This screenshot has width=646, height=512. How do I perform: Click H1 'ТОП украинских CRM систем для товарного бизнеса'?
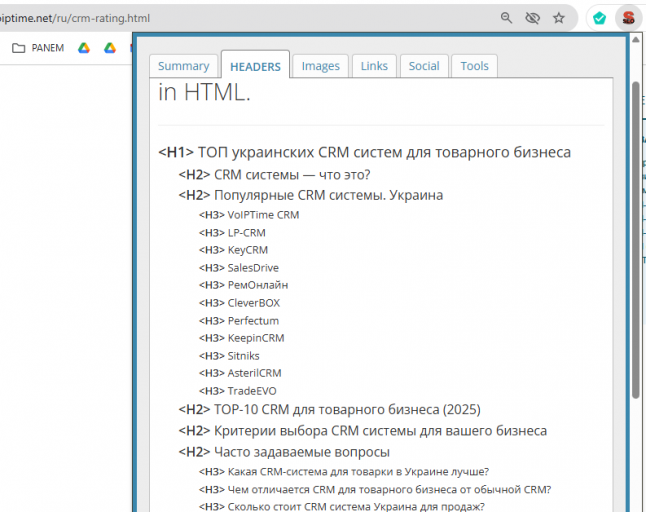pos(365,152)
